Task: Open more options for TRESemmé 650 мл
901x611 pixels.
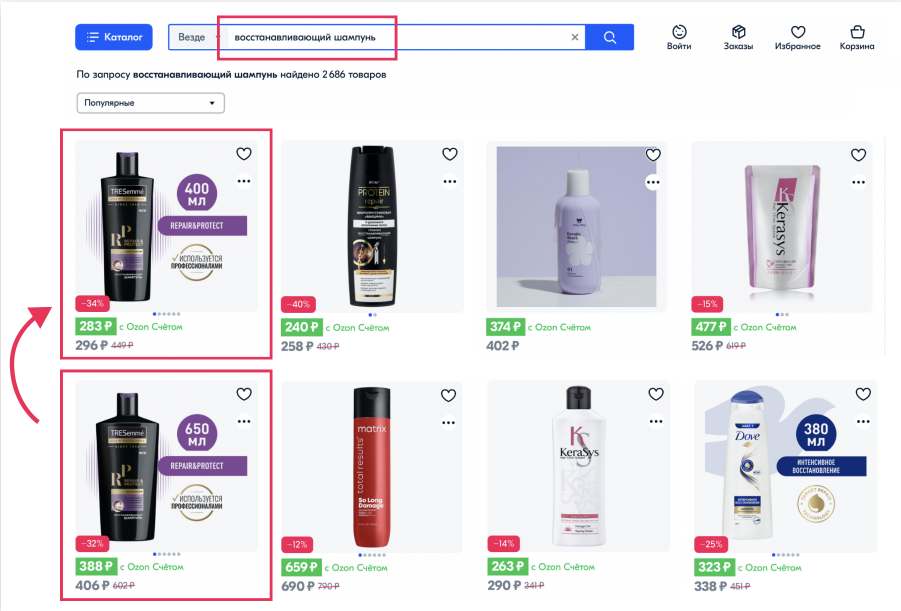Action: (x=244, y=421)
